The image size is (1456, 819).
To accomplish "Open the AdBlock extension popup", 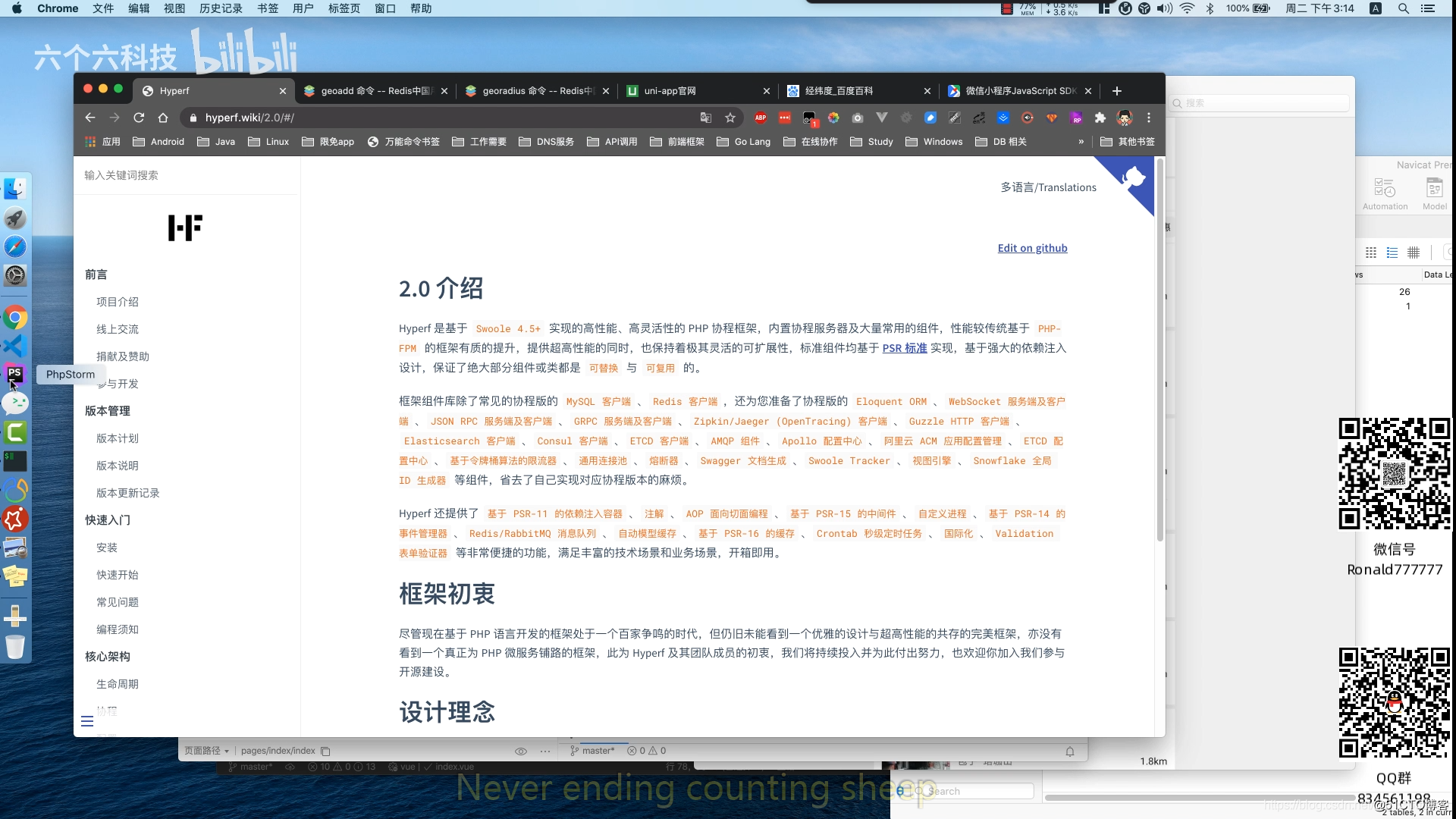I will click(761, 118).
